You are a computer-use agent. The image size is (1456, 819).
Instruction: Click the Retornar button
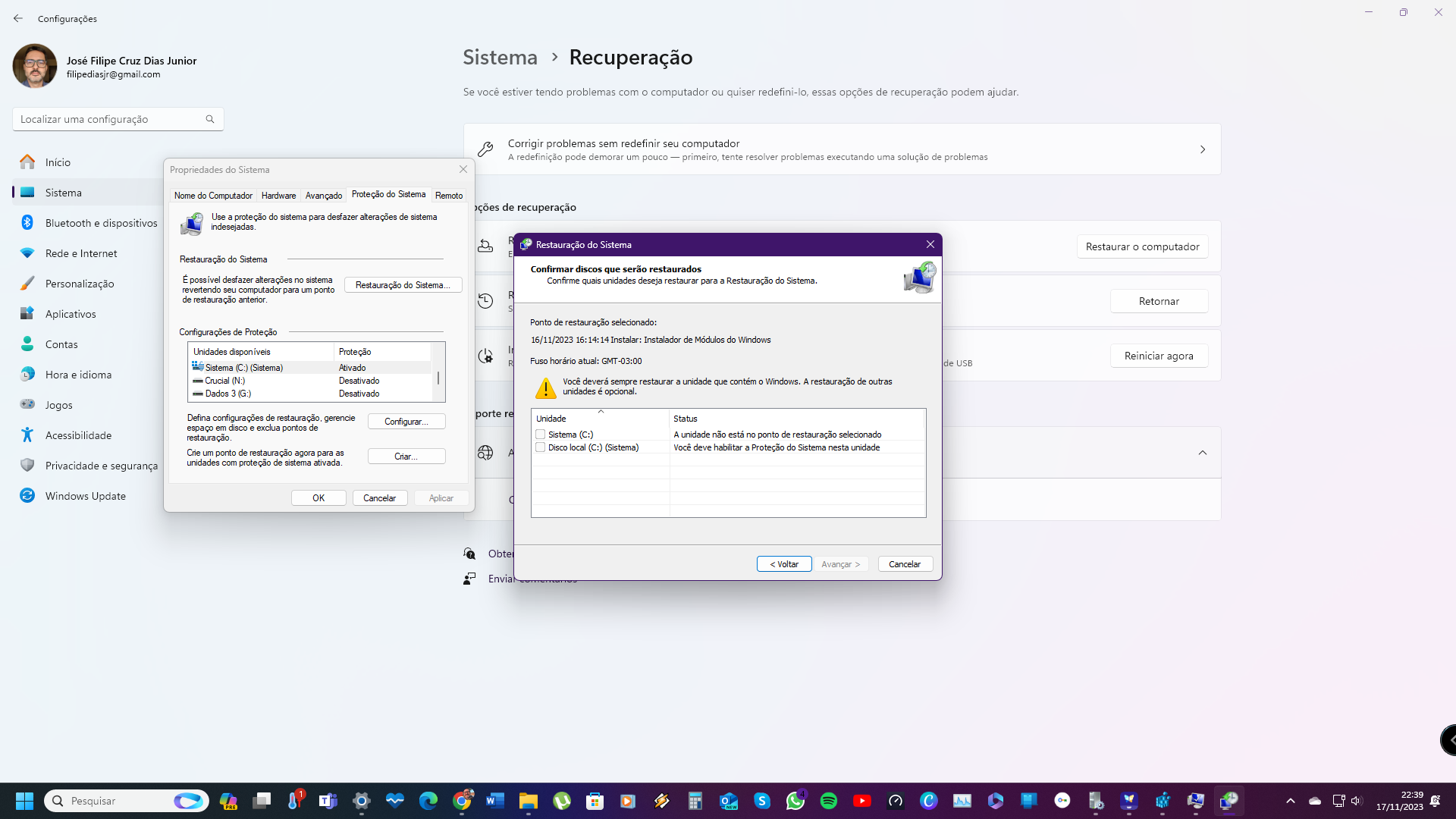pos(1159,301)
